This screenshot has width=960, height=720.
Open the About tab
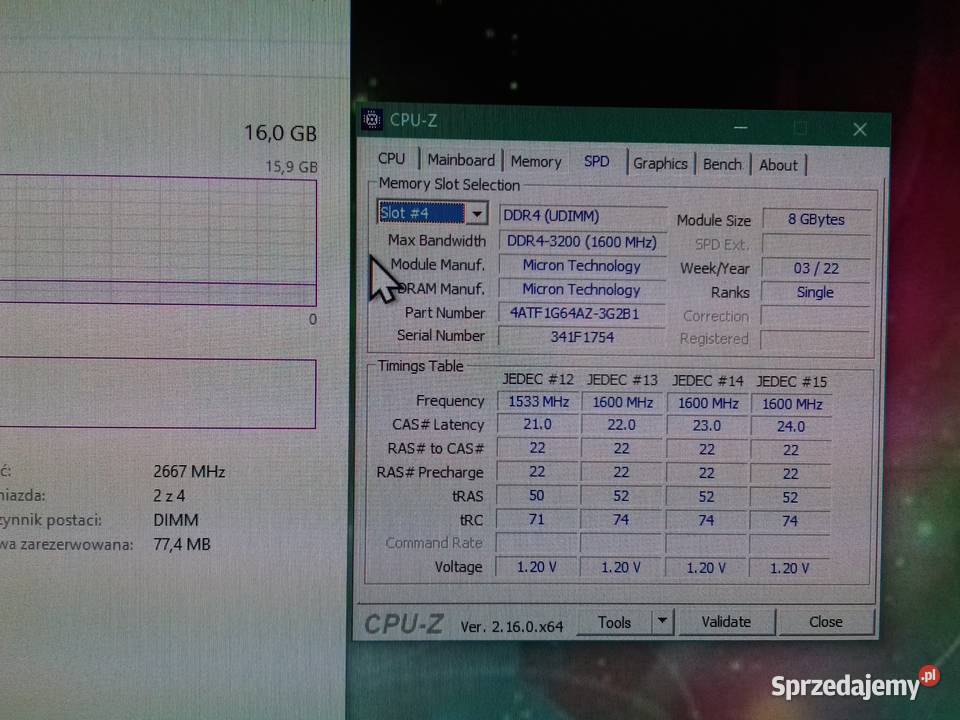click(778, 165)
